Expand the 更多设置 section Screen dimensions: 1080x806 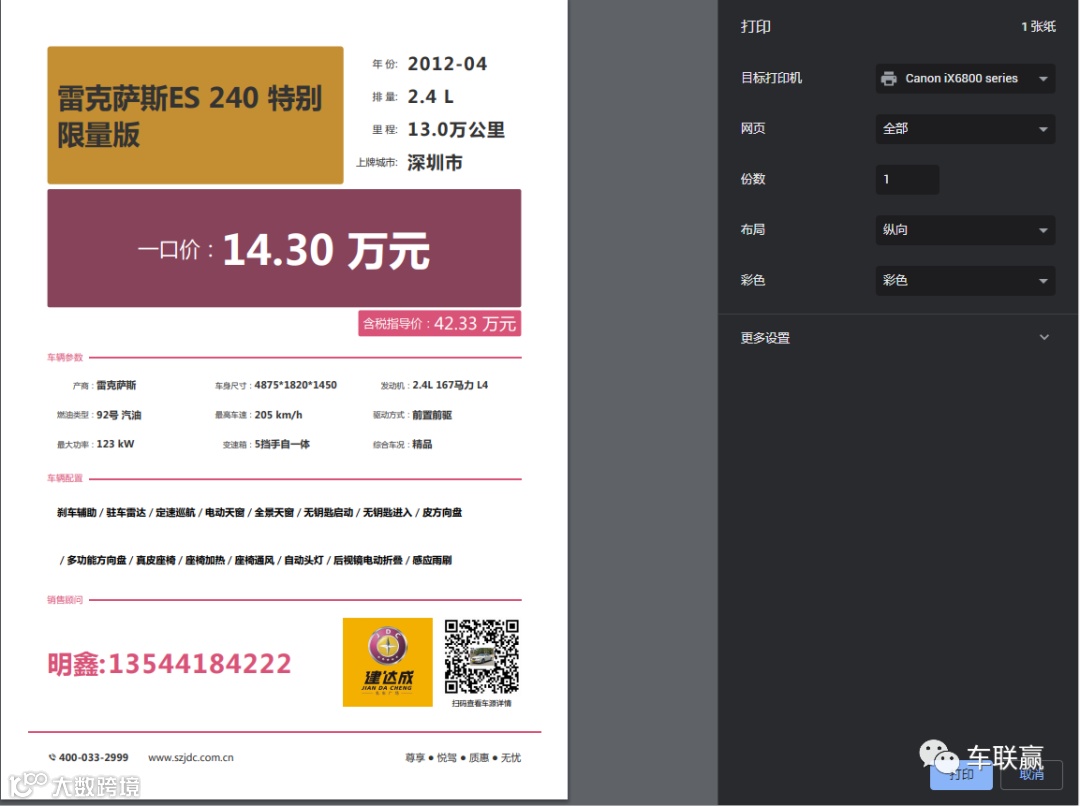(x=895, y=338)
